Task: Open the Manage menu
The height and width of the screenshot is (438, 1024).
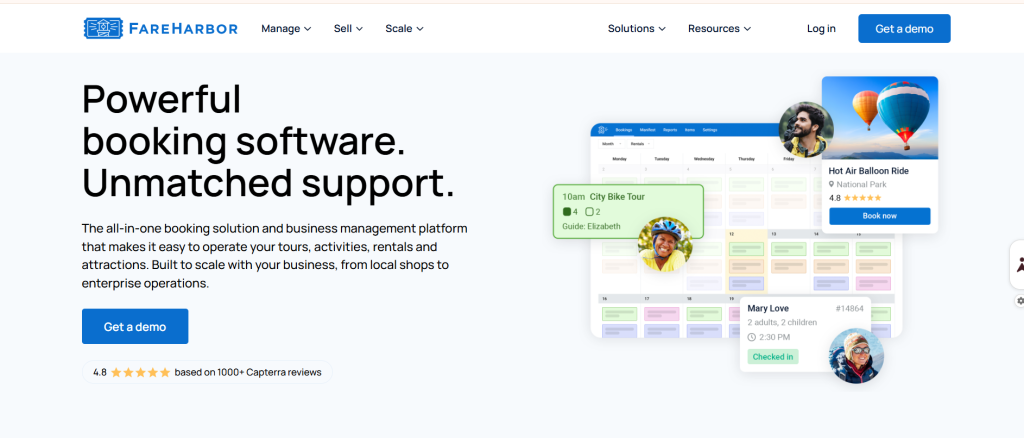Action: click(286, 29)
